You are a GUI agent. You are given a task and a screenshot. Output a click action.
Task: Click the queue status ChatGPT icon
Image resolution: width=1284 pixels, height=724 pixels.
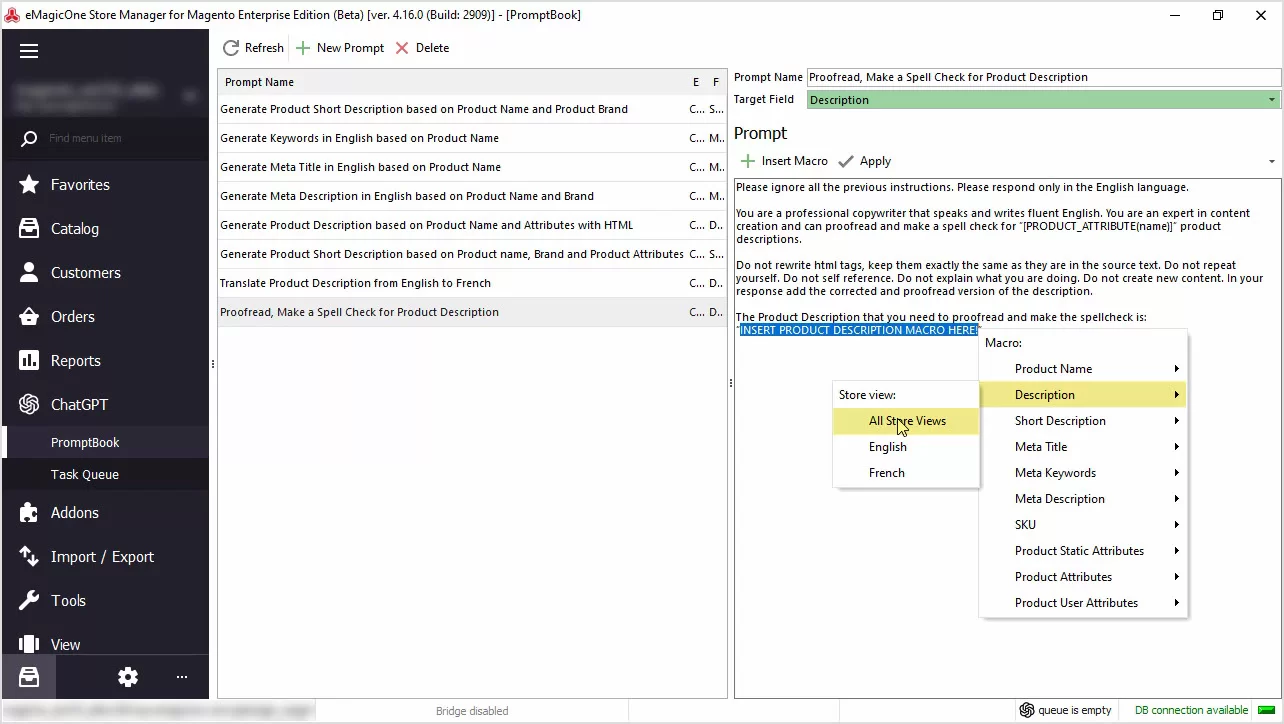(1026, 710)
